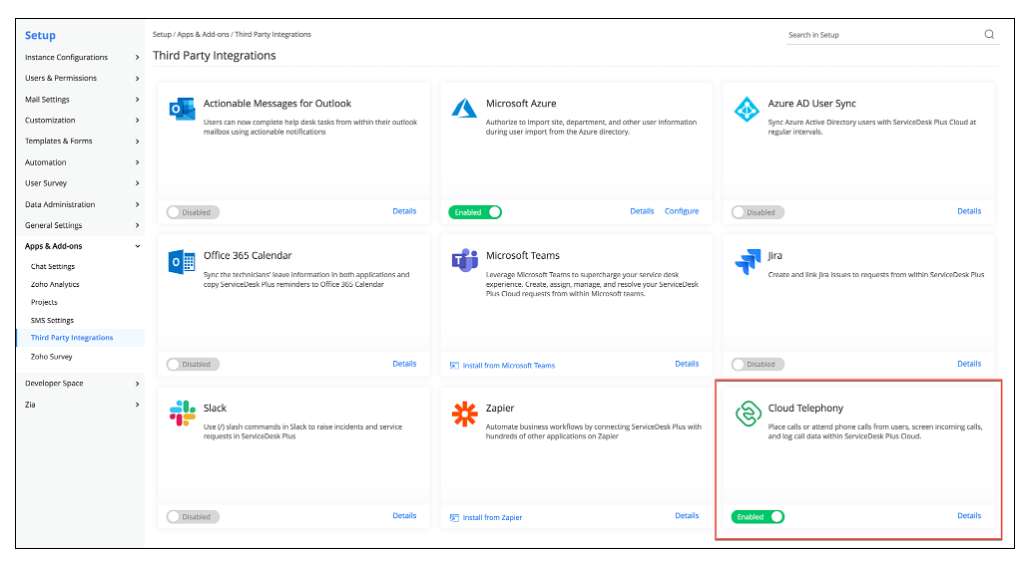Screen dimensions: 1033x569
Task: Open Projects in sidebar
Action: 44,302
